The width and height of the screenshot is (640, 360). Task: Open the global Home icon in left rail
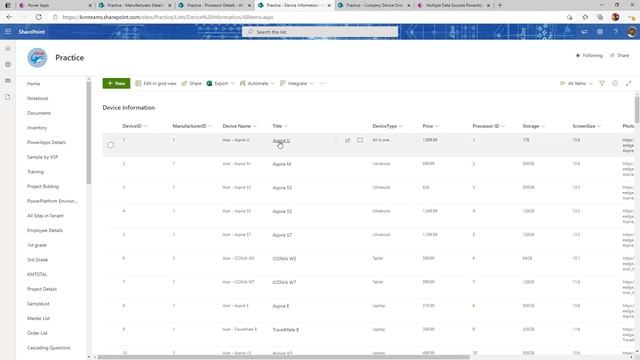pyautogui.click(x=8, y=48)
